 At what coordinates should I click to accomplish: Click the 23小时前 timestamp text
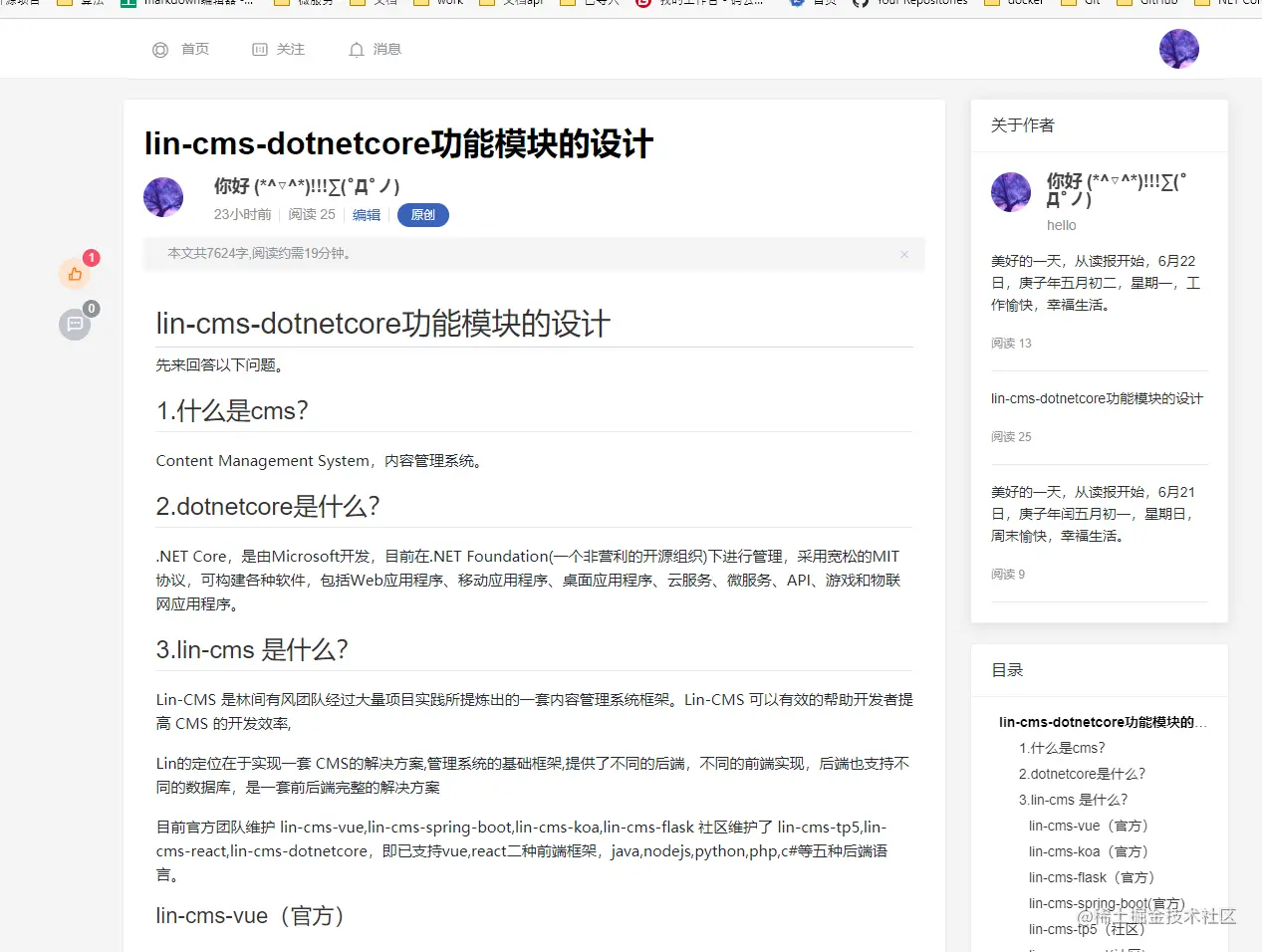point(242,215)
